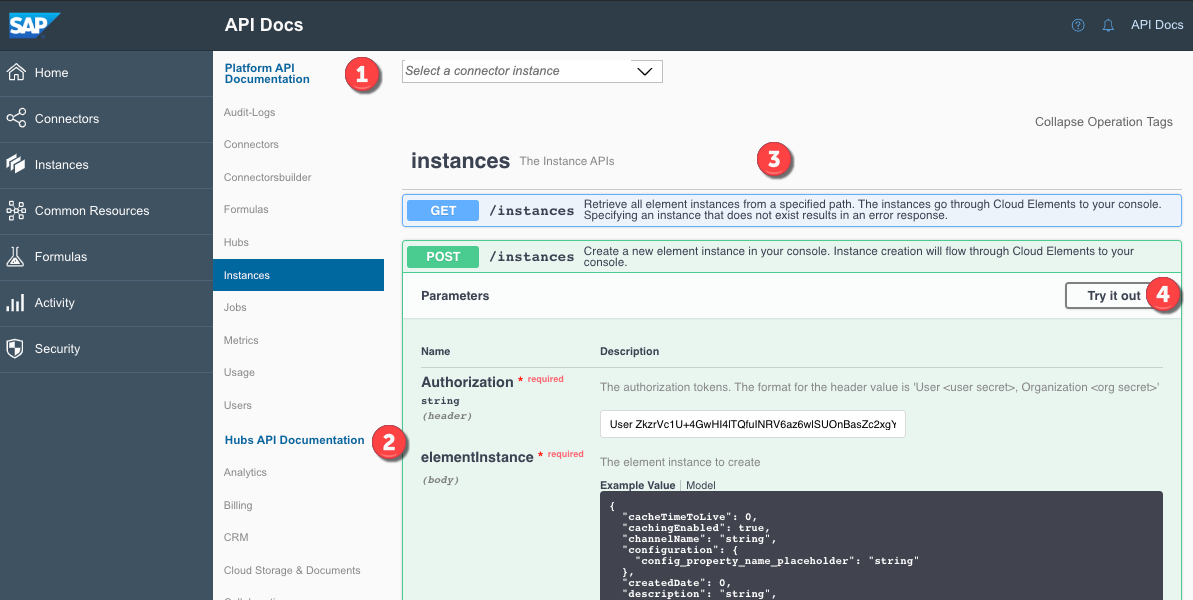Click the Instances sidebar icon
The height and width of the screenshot is (600, 1193).
click(x=16, y=164)
